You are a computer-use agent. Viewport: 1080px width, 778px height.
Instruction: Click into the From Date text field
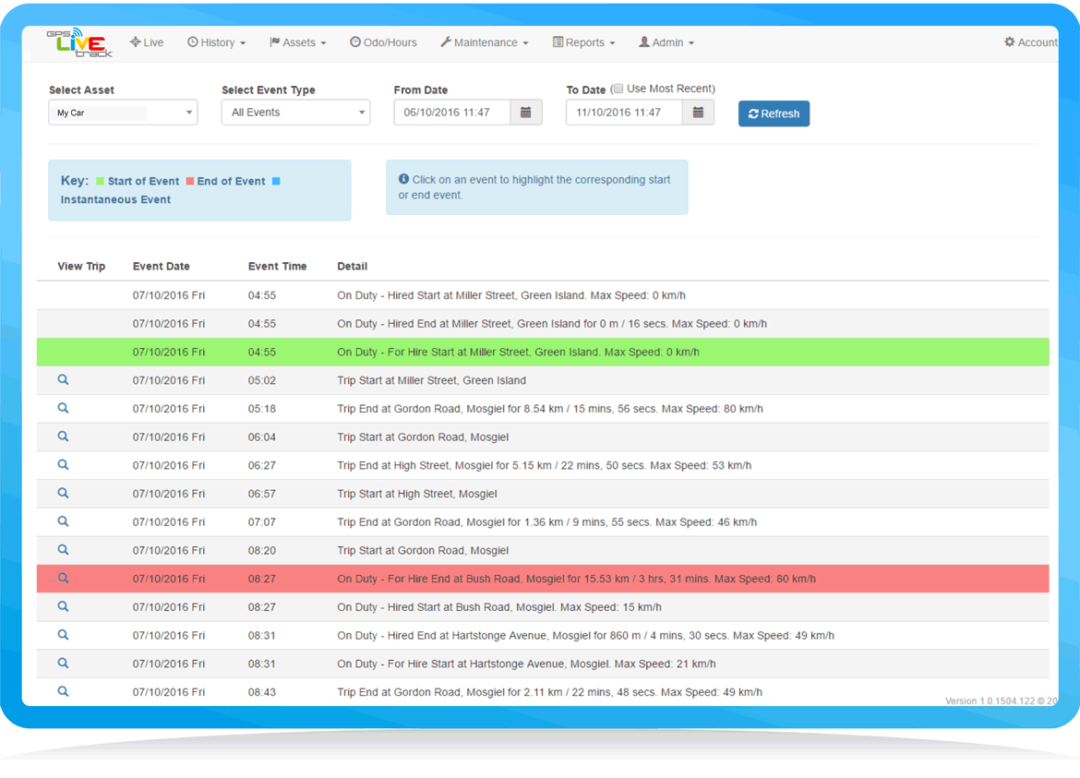(x=452, y=113)
